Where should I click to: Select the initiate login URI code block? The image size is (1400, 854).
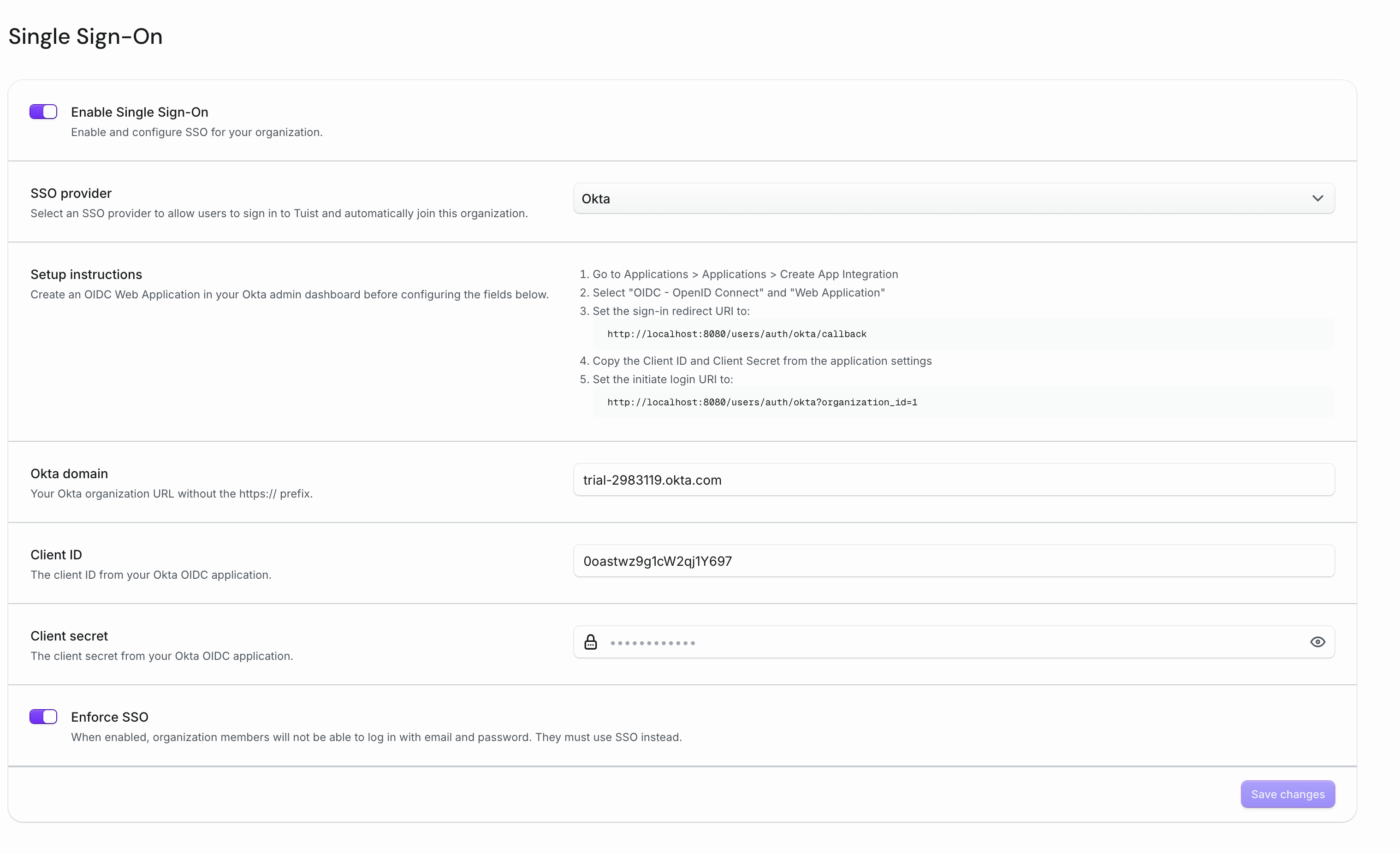pos(762,402)
